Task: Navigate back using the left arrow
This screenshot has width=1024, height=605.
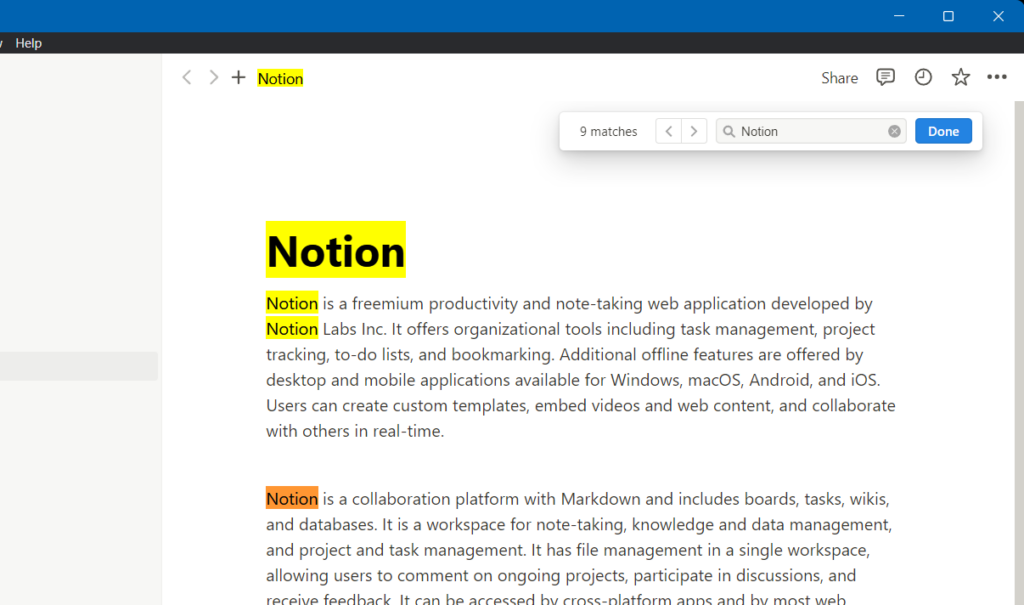Action: [186, 77]
